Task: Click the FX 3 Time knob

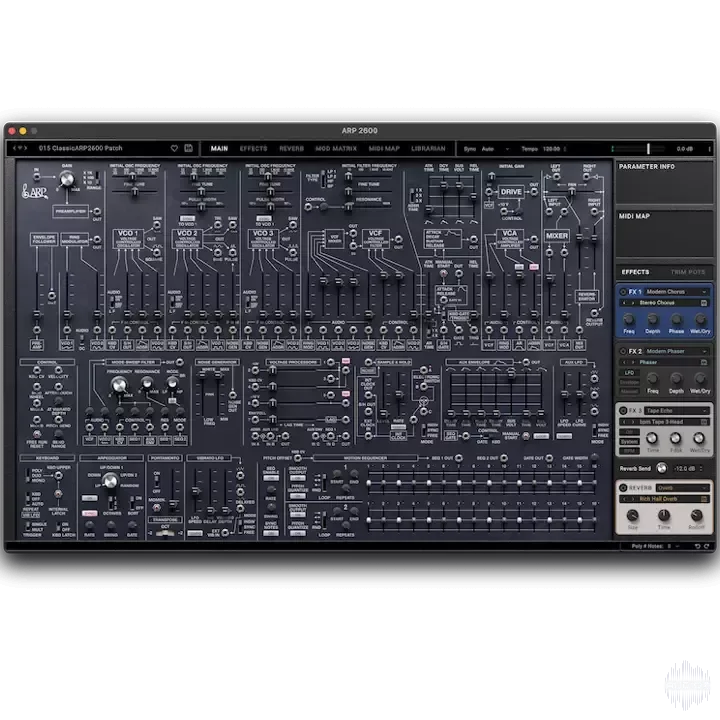Action: pyautogui.click(x=652, y=438)
